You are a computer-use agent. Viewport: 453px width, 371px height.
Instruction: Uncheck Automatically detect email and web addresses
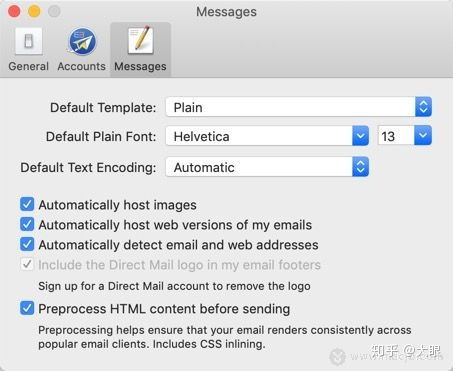[27, 244]
